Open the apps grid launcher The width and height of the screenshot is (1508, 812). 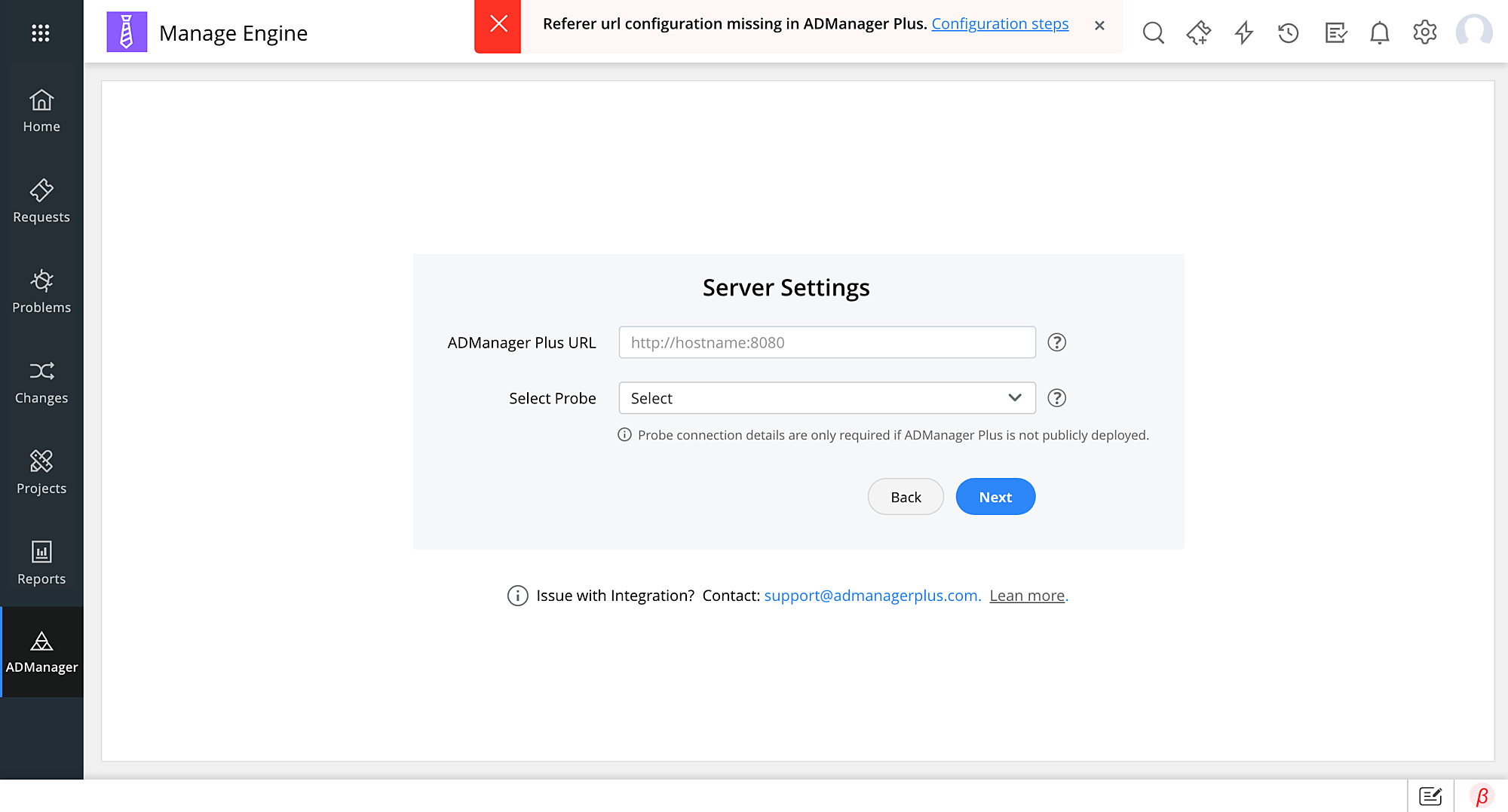(x=41, y=32)
